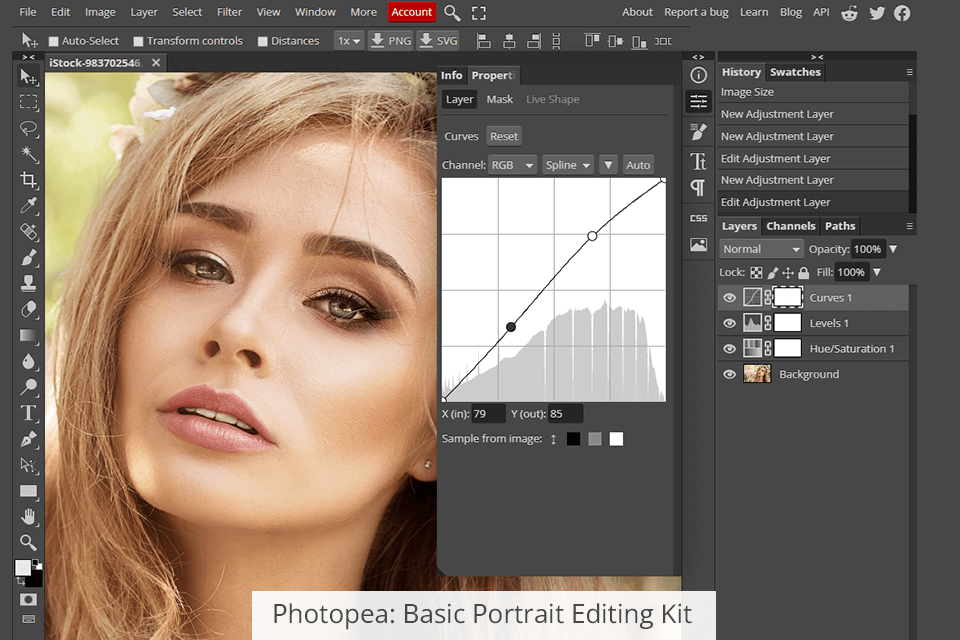The width and height of the screenshot is (960, 640).
Task: Select the Type tool in the toolbar
Action: click(28, 413)
